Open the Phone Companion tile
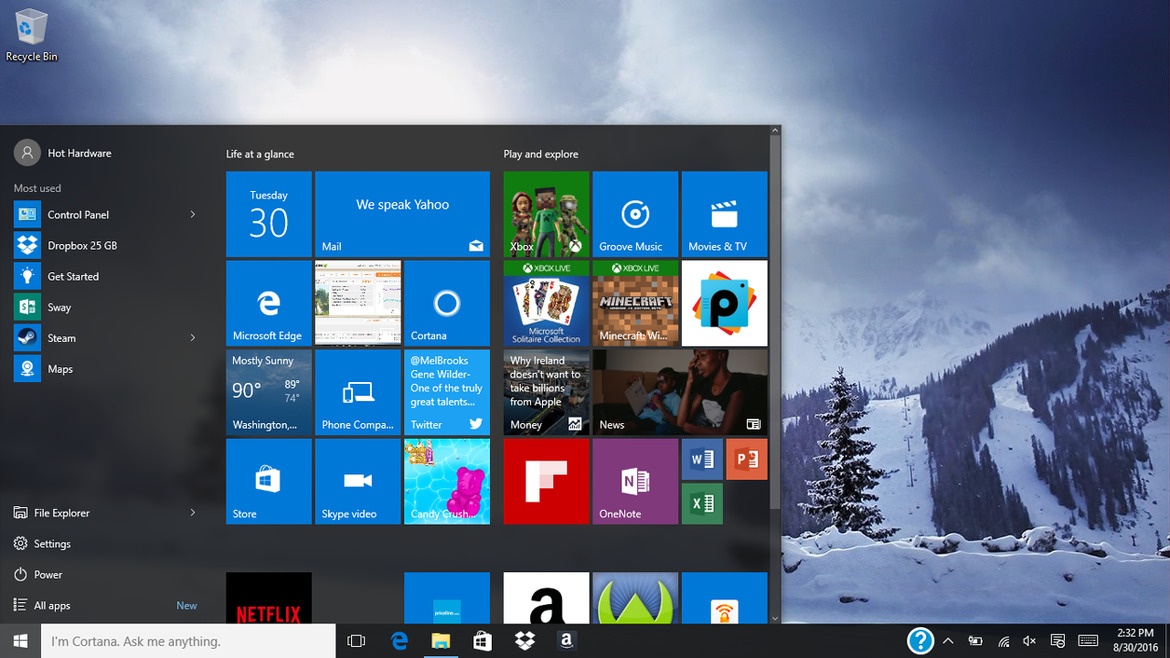Viewport: 1170px width, 658px height. point(357,392)
